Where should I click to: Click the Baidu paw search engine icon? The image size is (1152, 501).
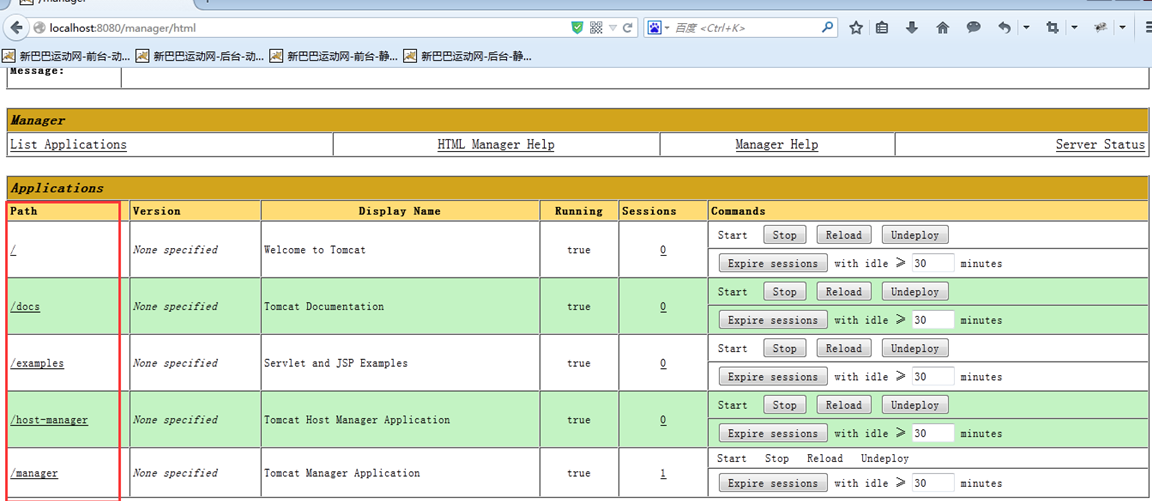coord(654,28)
